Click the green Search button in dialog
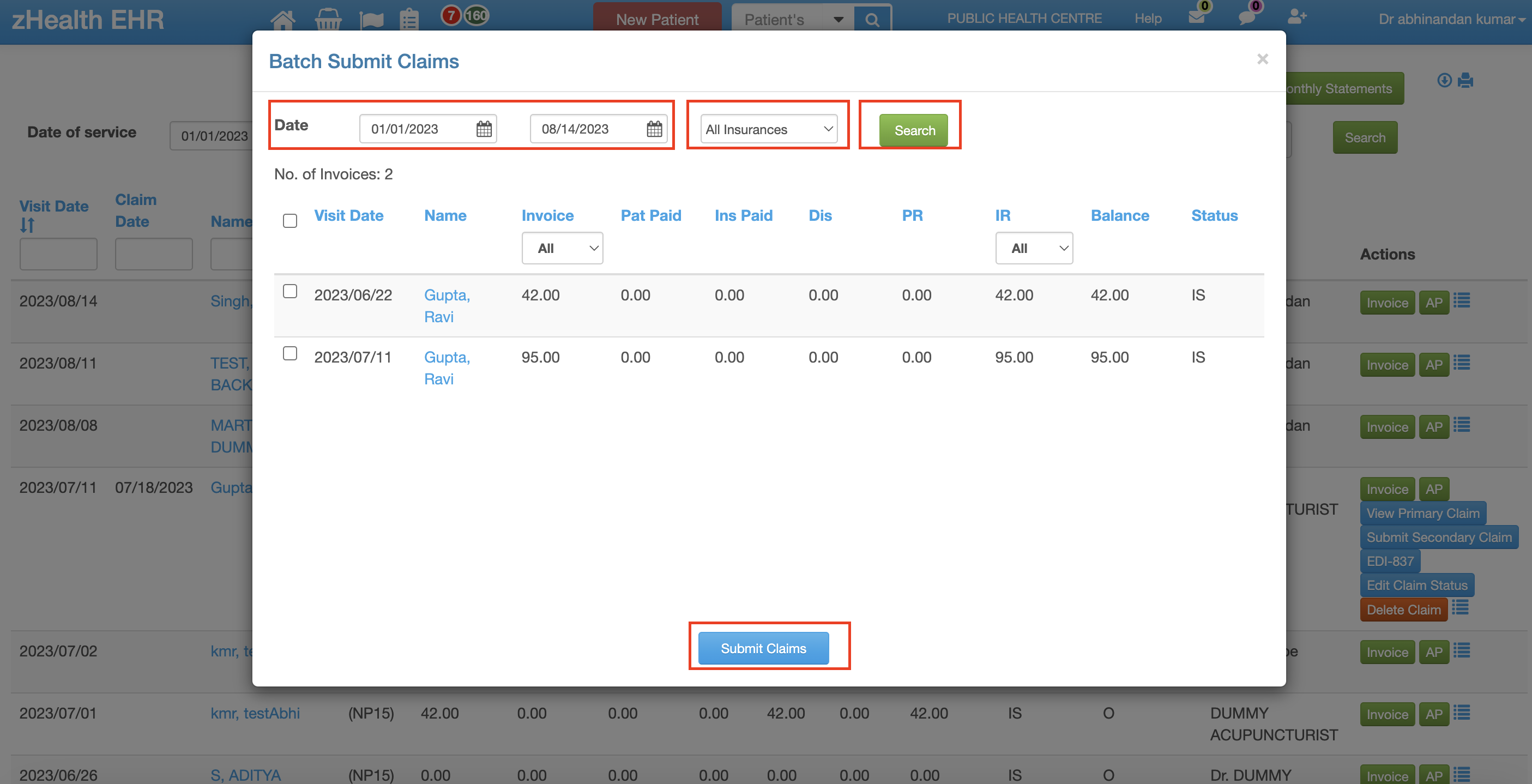 point(914,130)
